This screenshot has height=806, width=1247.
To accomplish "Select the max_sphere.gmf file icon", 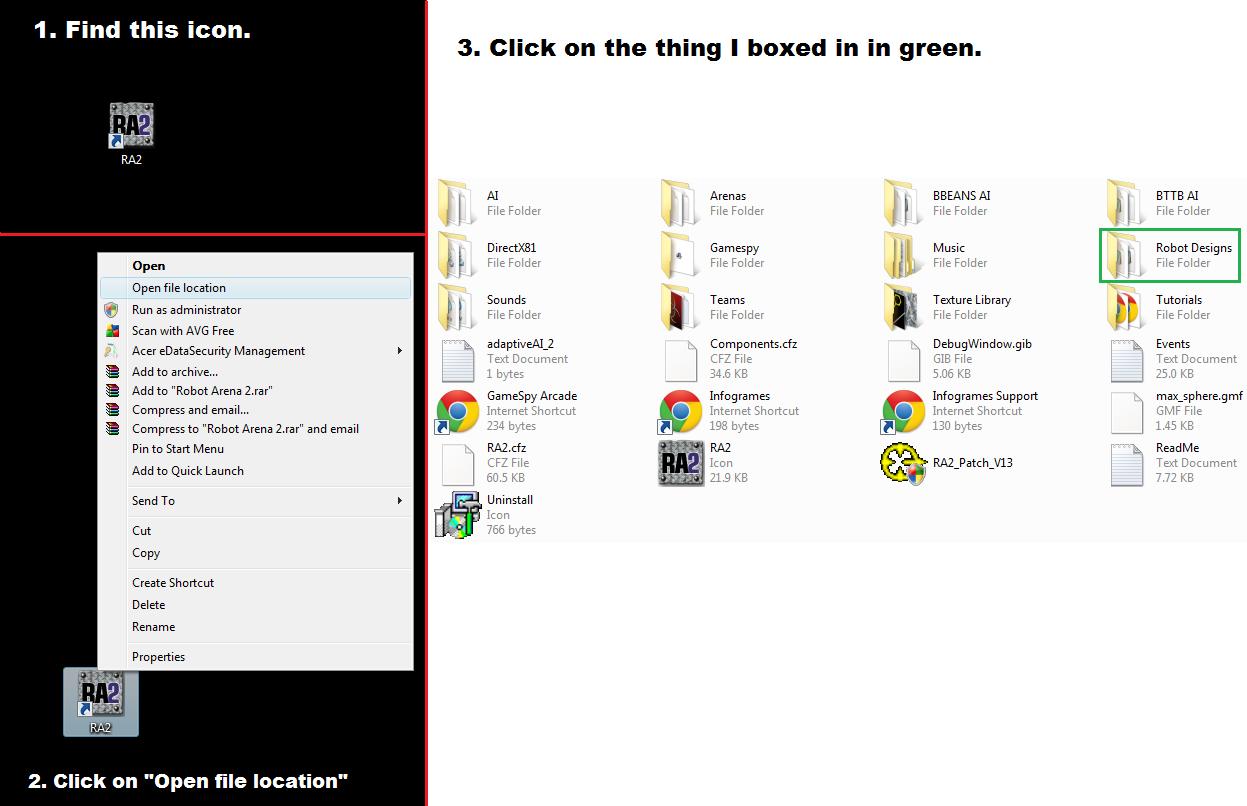I will [1127, 411].
